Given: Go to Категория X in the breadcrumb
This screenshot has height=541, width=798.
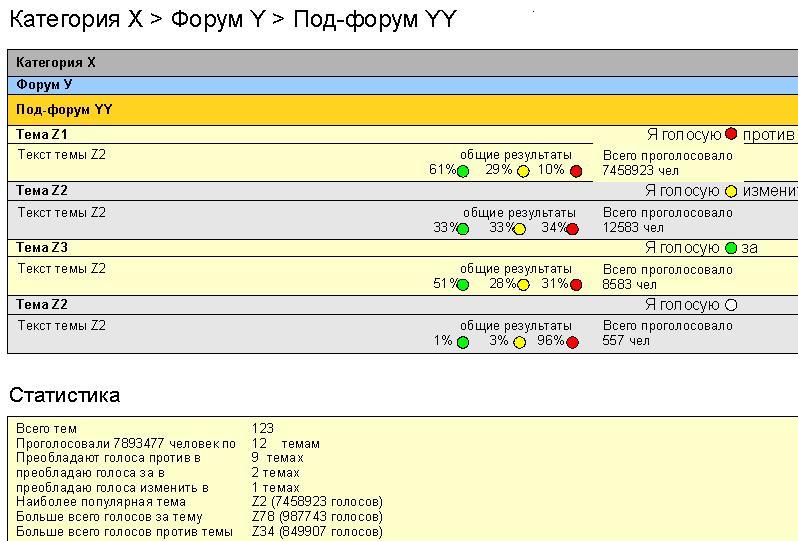Looking at the screenshot, I should [76, 20].
